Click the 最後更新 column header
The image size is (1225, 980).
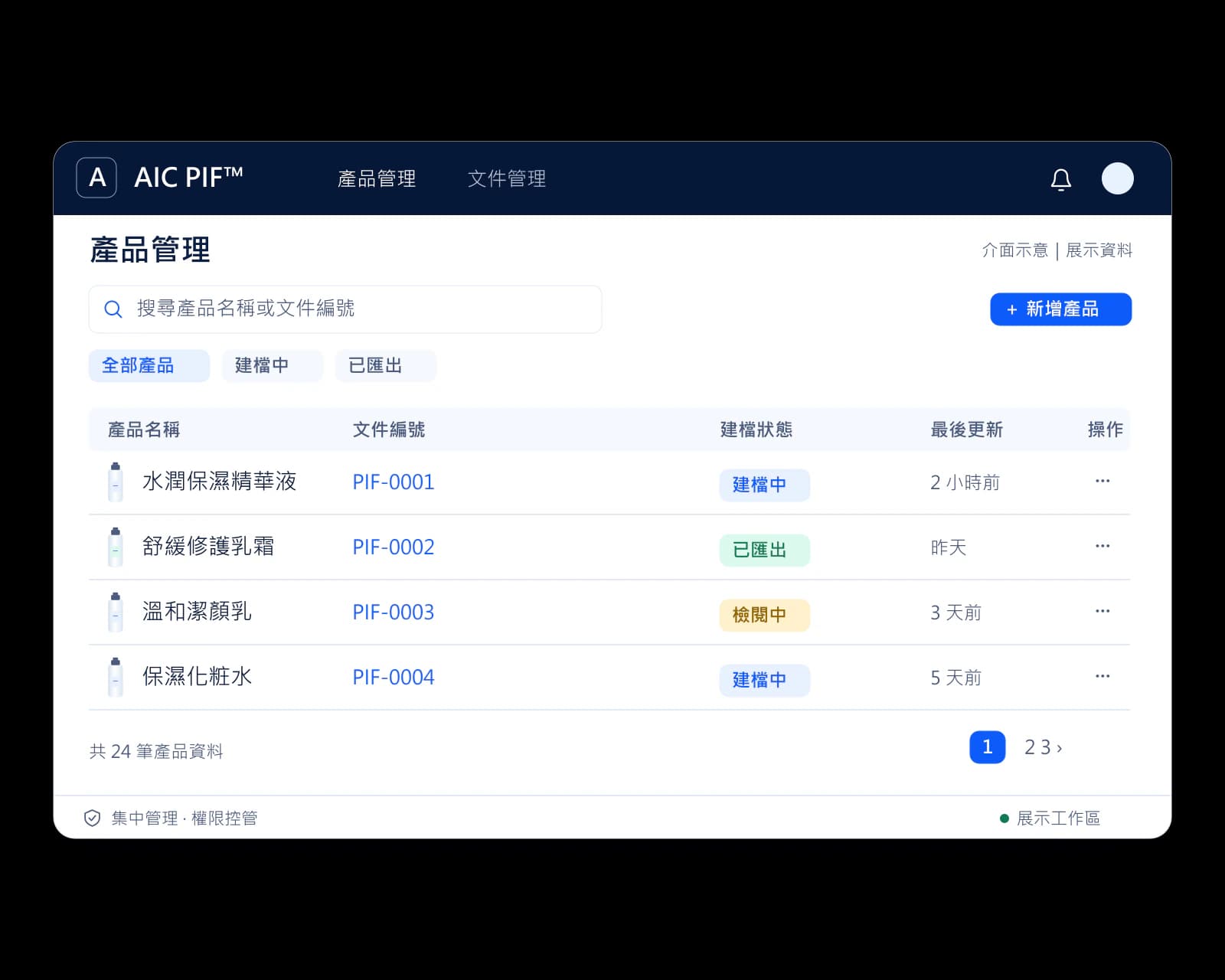[x=967, y=430]
